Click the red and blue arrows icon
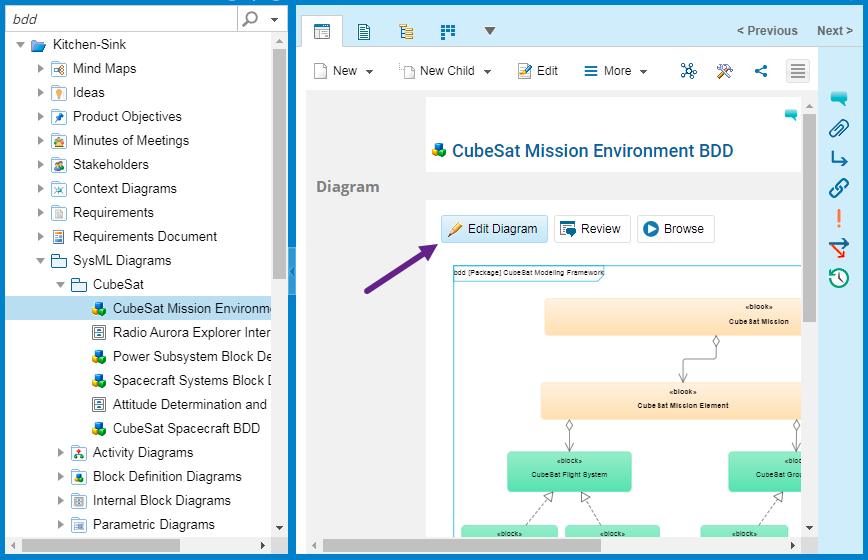The height and width of the screenshot is (560, 868). click(x=839, y=248)
